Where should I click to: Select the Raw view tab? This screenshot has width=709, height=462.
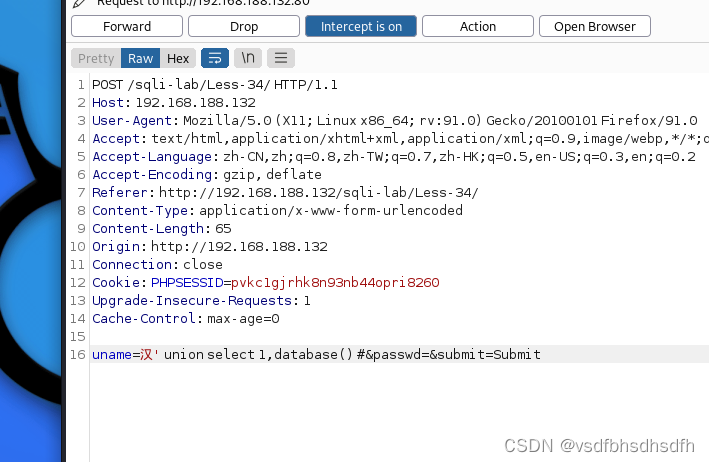click(x=140, y=58)
